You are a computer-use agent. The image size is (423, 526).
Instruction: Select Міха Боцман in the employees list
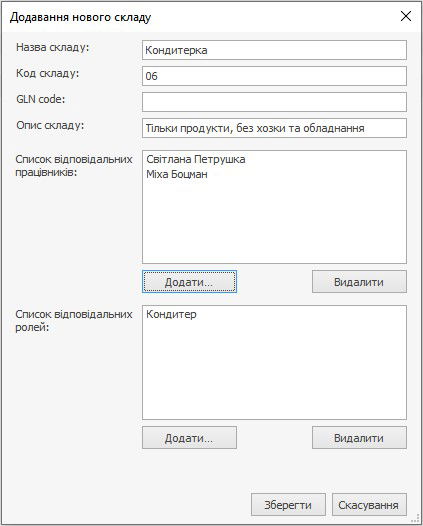[177, 174]
